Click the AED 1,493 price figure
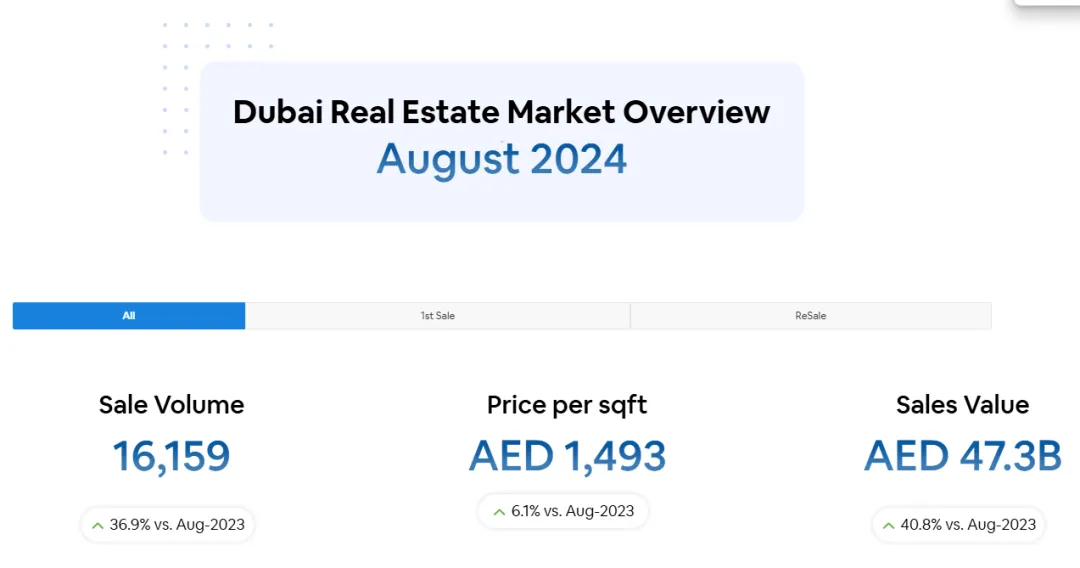Viewport: 1080px width, 568px height. click(568, 456)
